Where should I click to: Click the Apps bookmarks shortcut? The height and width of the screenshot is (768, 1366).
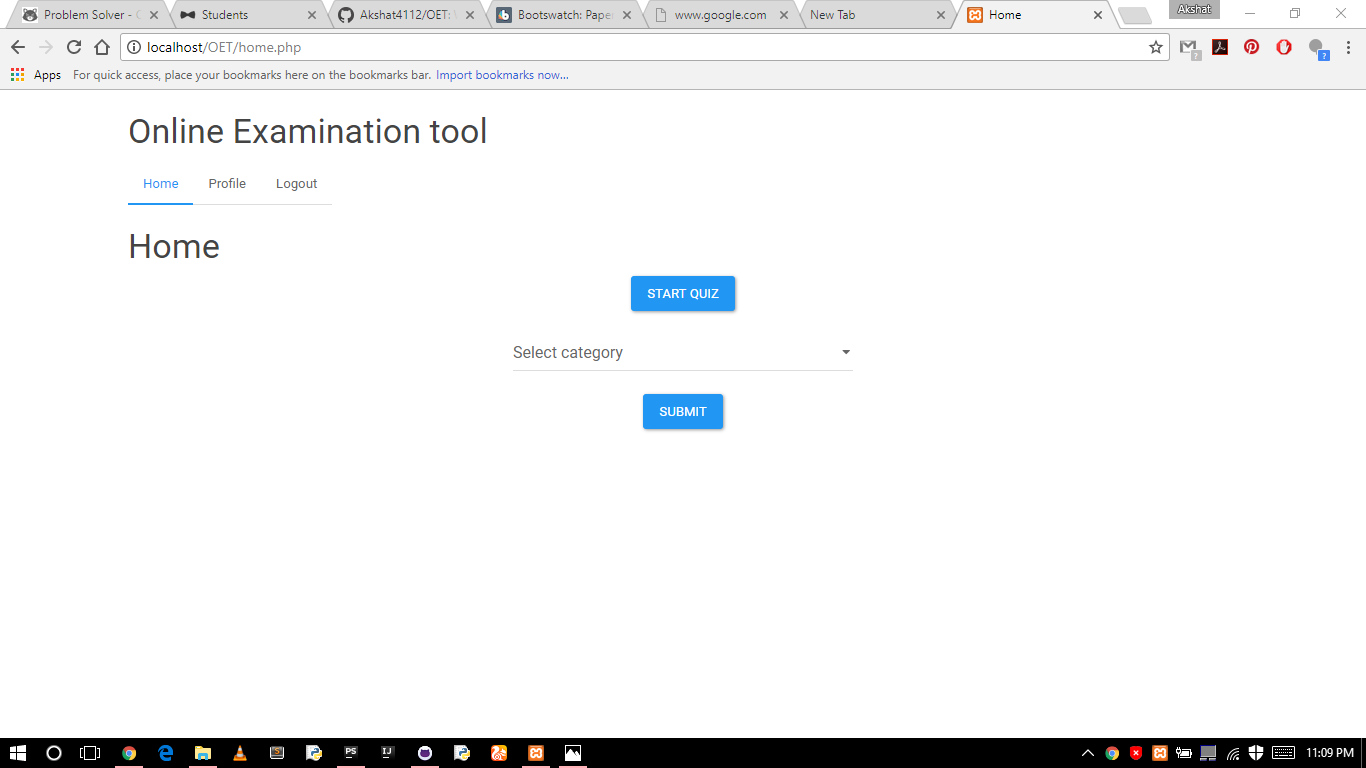36,75
